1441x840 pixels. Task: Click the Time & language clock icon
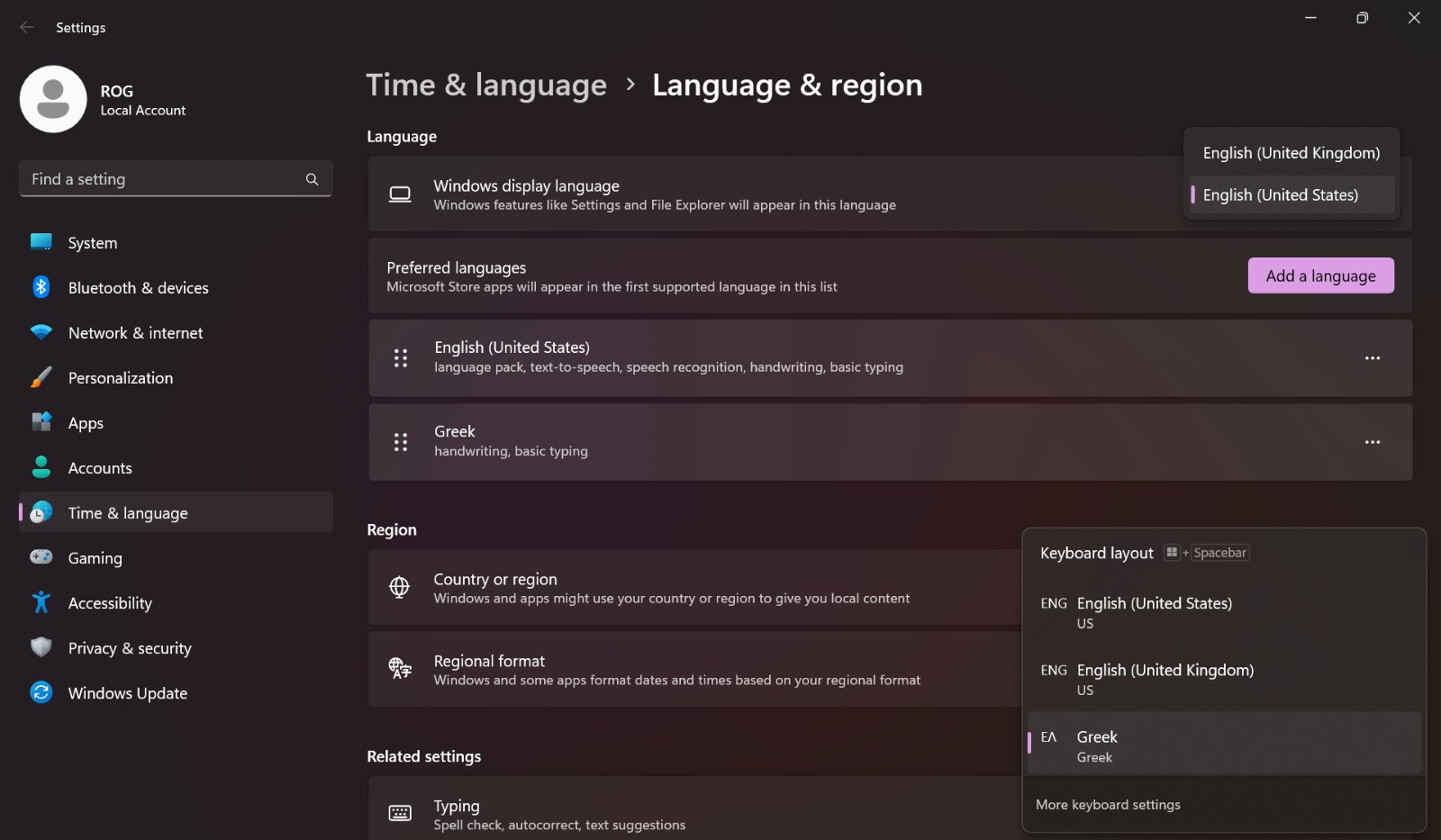tap(41, 512)
